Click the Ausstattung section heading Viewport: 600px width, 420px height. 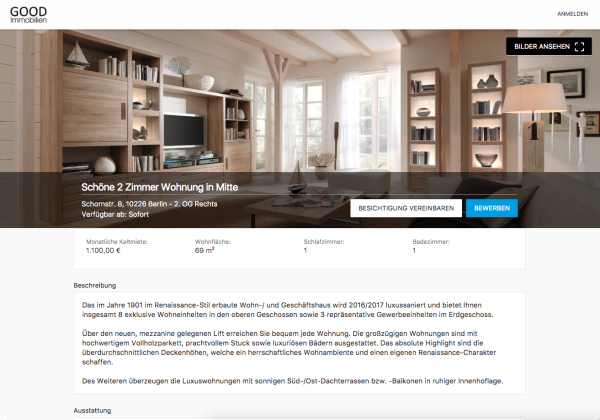pos(92,410)
